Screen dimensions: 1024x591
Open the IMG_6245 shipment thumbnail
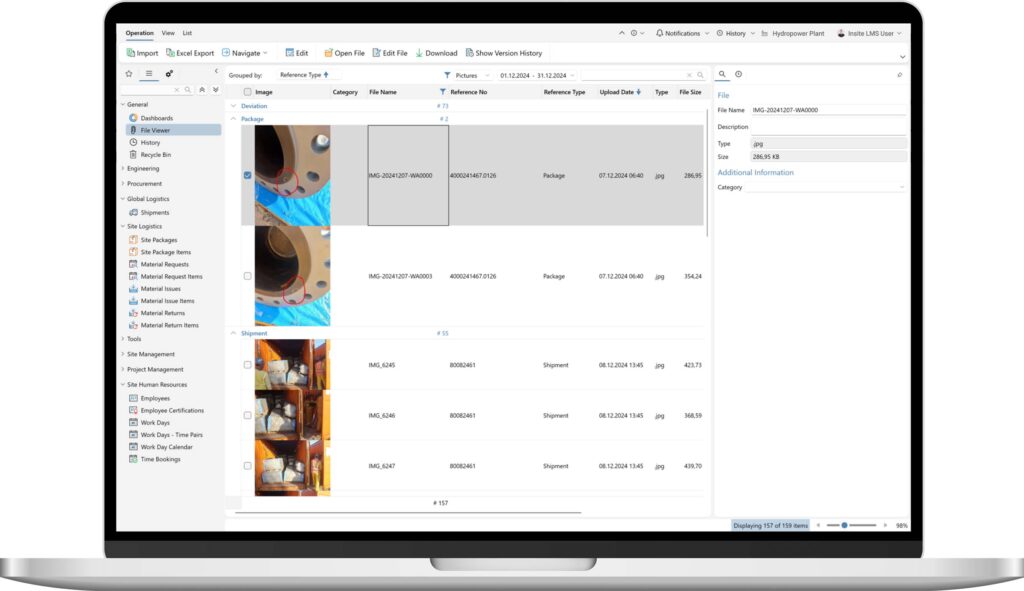click(292, 364)
